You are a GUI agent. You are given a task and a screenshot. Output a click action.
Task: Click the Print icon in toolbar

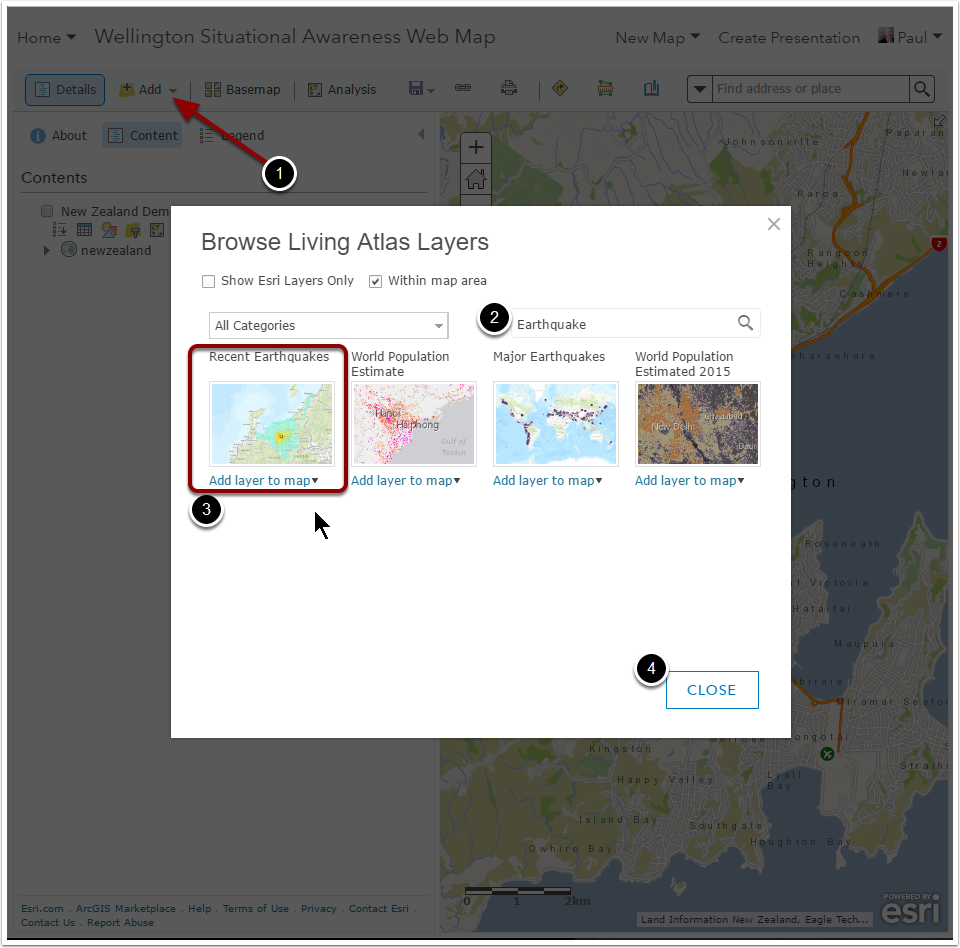(509, 88)
